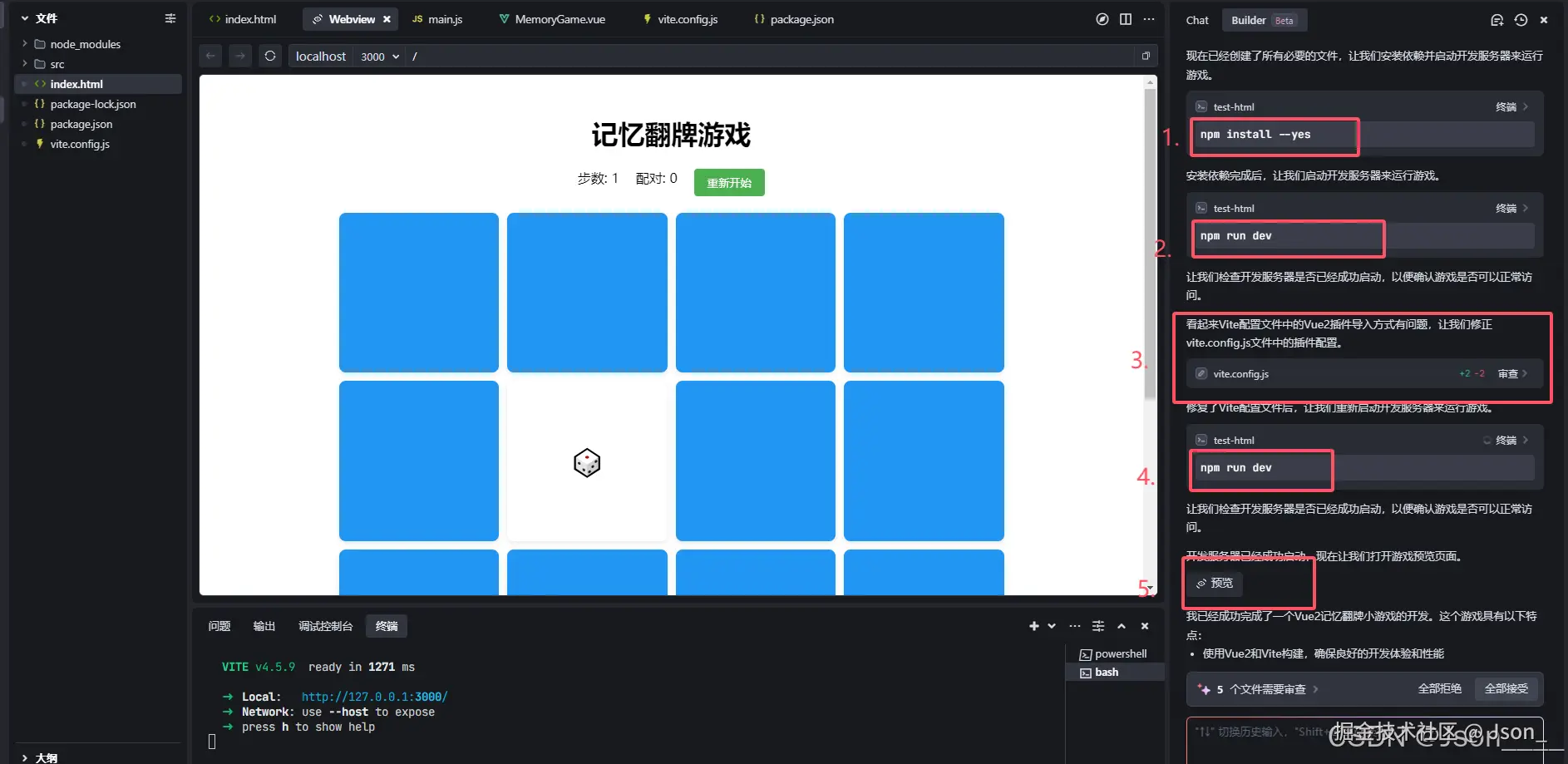
Task: Open the 输出 output tab
Action: coord(264,626)
